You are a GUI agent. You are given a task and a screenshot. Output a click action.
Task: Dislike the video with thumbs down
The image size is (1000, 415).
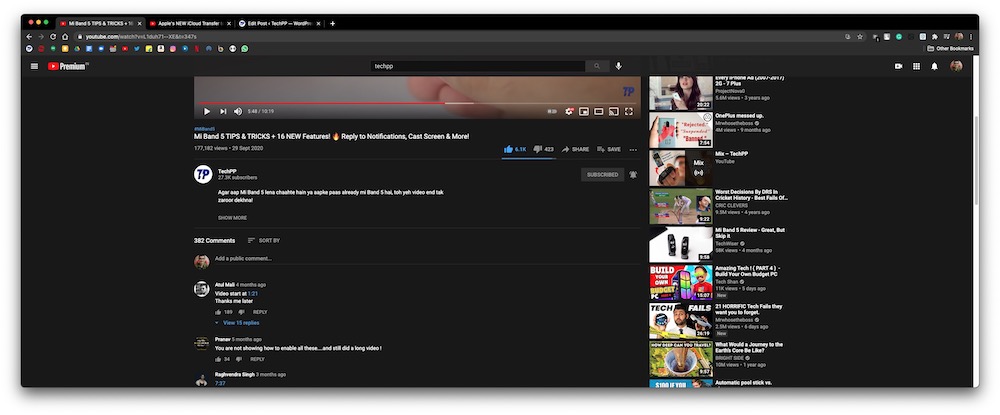coord(543,149)
